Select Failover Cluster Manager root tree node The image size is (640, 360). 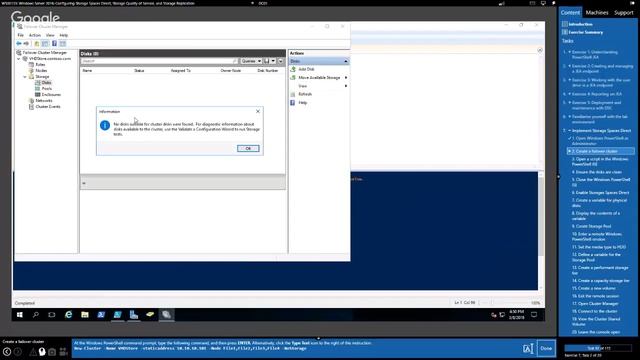pos(44,53)
